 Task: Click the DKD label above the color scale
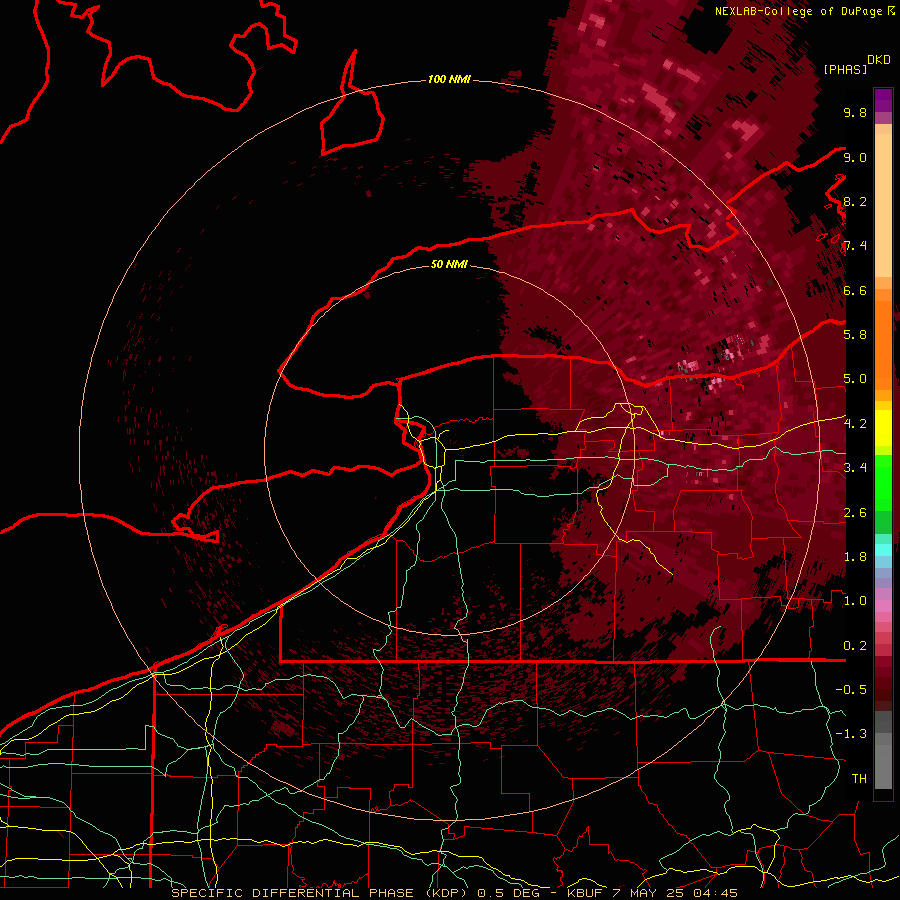(x=879, y=60)
